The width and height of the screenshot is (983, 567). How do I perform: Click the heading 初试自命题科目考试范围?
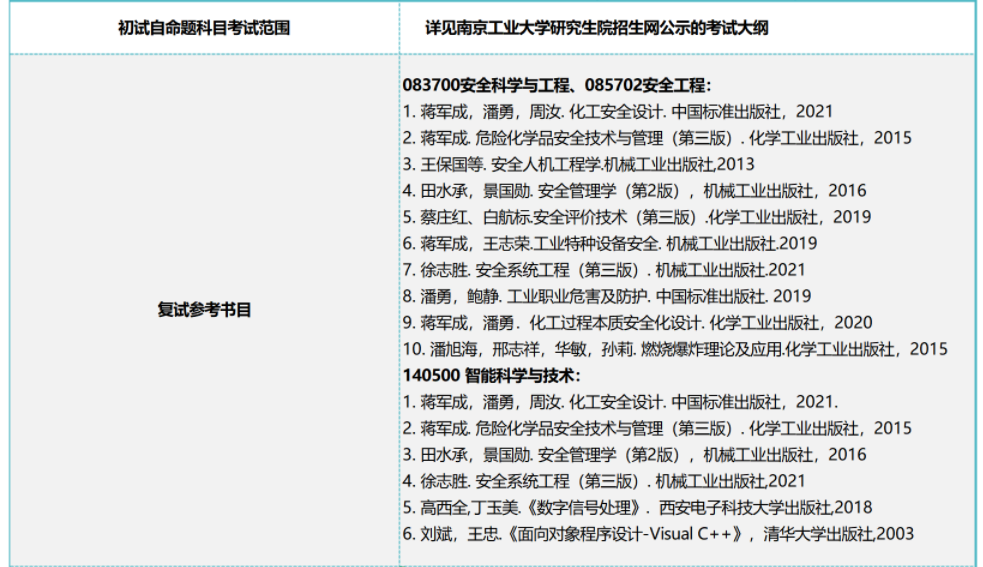pos(204,28)
